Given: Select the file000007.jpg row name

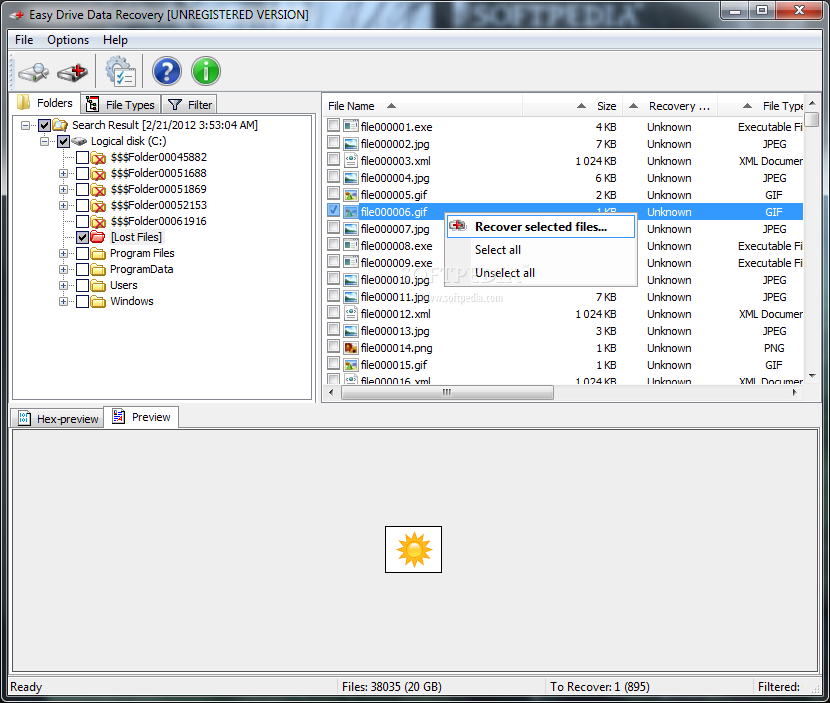Looking at the screenshot, I should click(x=395, y=229).
